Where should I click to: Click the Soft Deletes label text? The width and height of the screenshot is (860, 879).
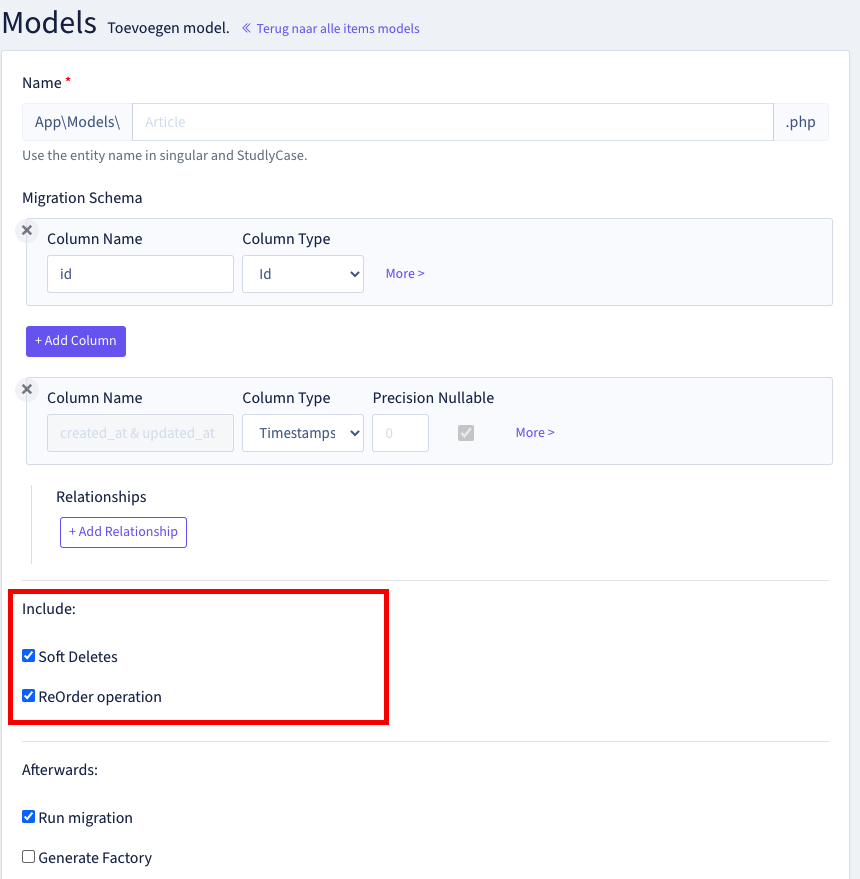pyautogui.click(x=78, y=656)
